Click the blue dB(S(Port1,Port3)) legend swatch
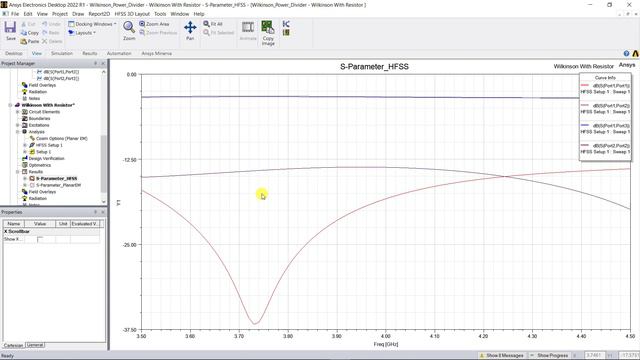This screenshot has width=640, height=360. pos(584,125)
